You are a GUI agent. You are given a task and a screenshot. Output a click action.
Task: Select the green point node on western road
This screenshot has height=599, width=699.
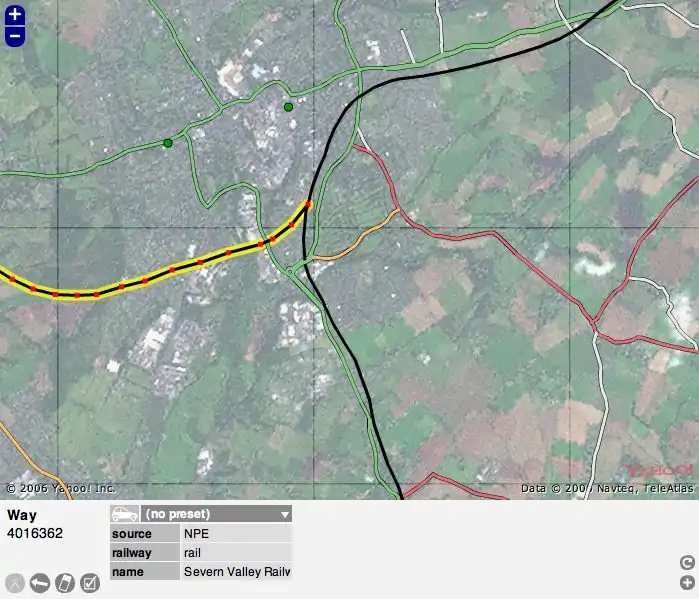pos(168,143)
